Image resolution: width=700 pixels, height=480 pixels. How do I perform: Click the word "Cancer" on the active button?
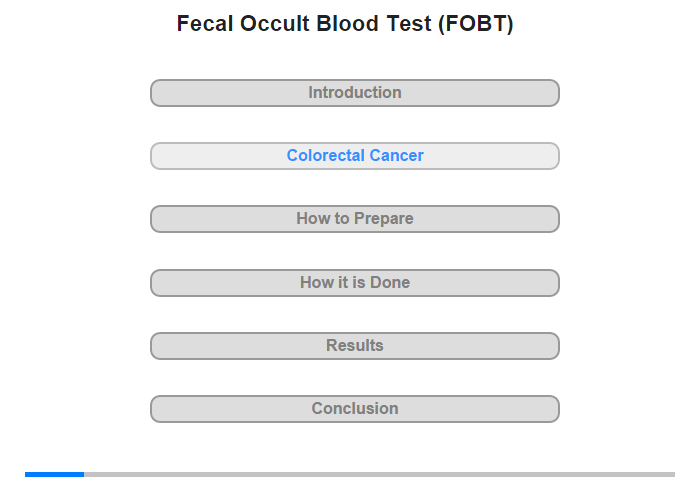click(x=396, y=155)
